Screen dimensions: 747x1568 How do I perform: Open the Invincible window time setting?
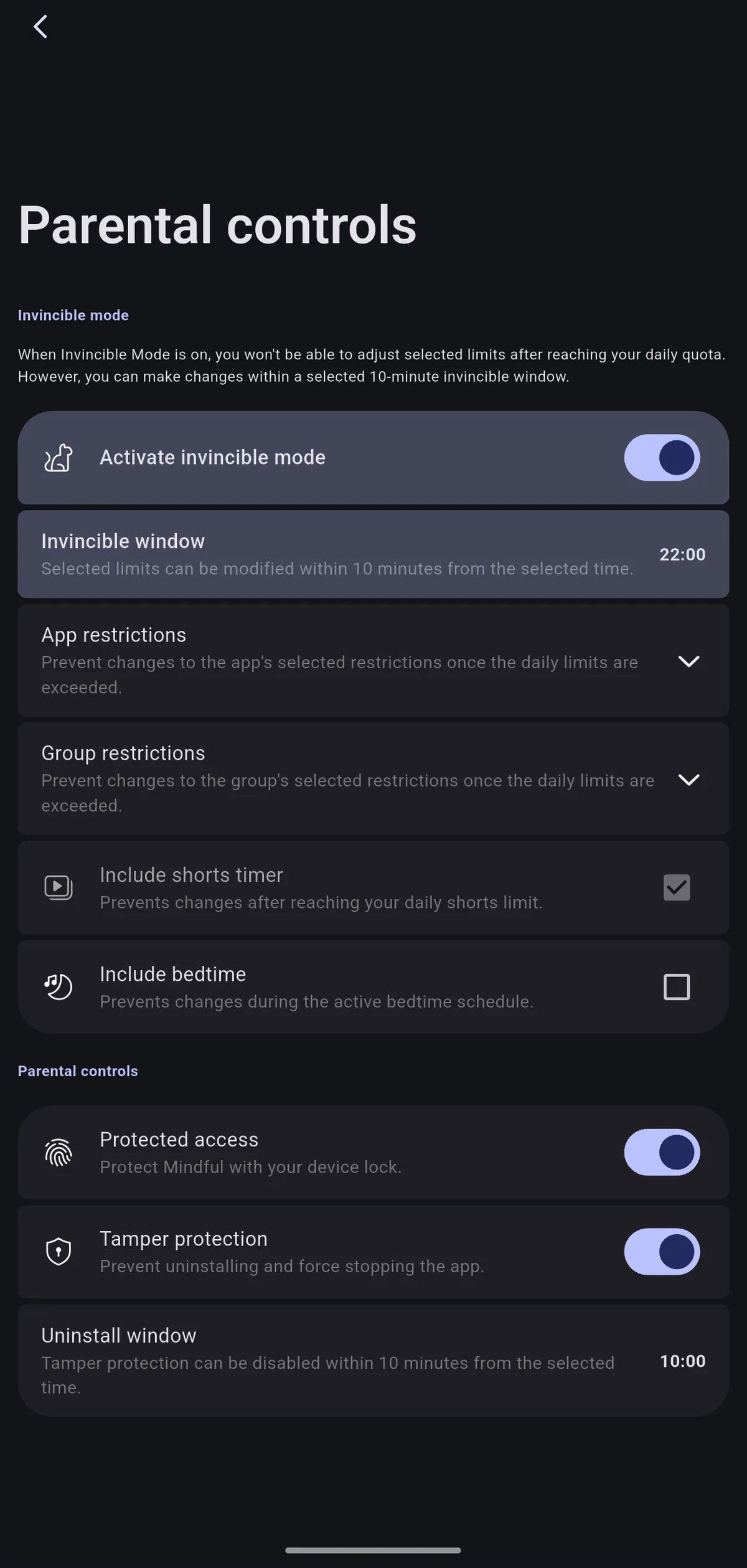coord(374,554)
